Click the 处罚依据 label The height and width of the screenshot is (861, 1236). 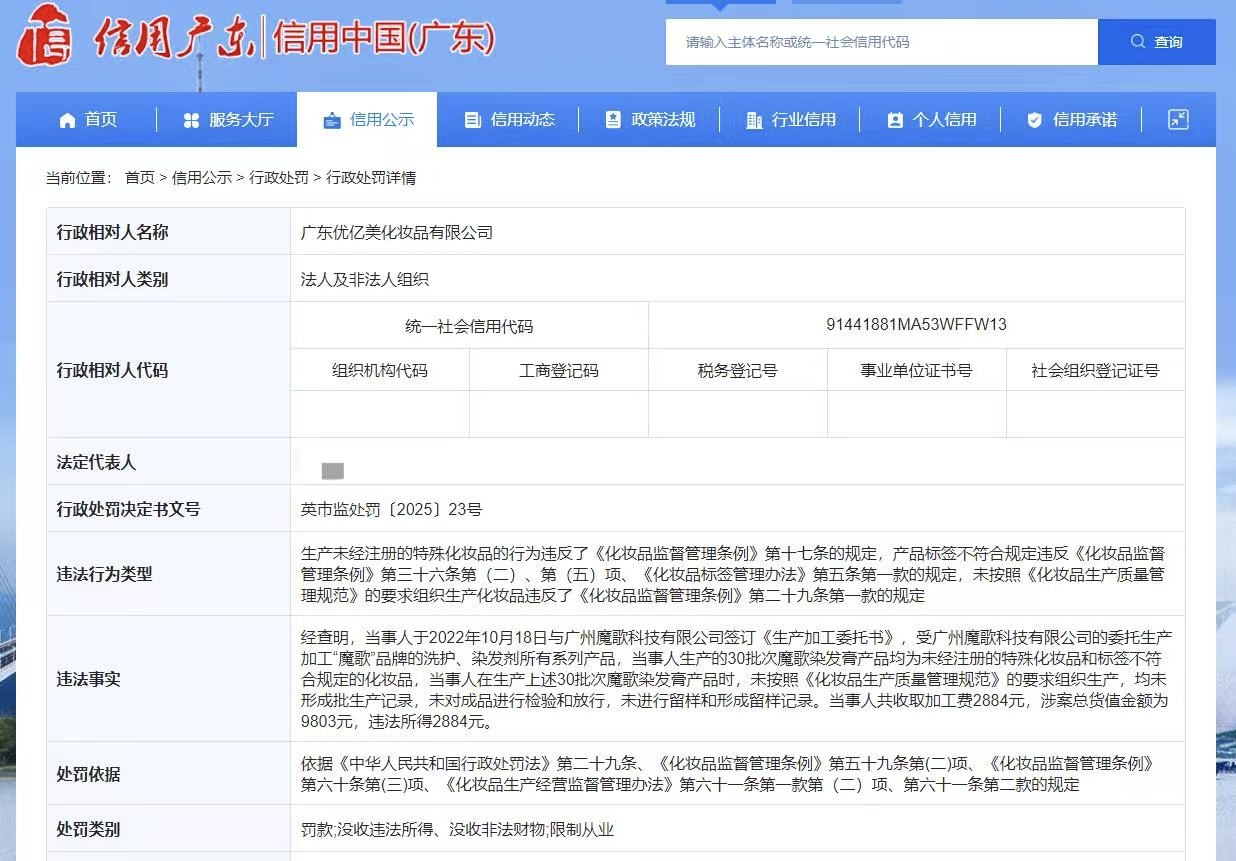coord(88,774)
